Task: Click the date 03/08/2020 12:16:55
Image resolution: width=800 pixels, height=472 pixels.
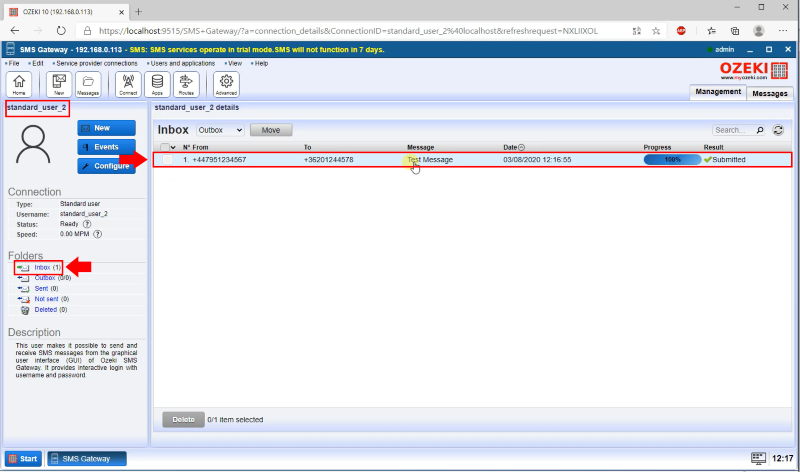Action: (537, 160)
